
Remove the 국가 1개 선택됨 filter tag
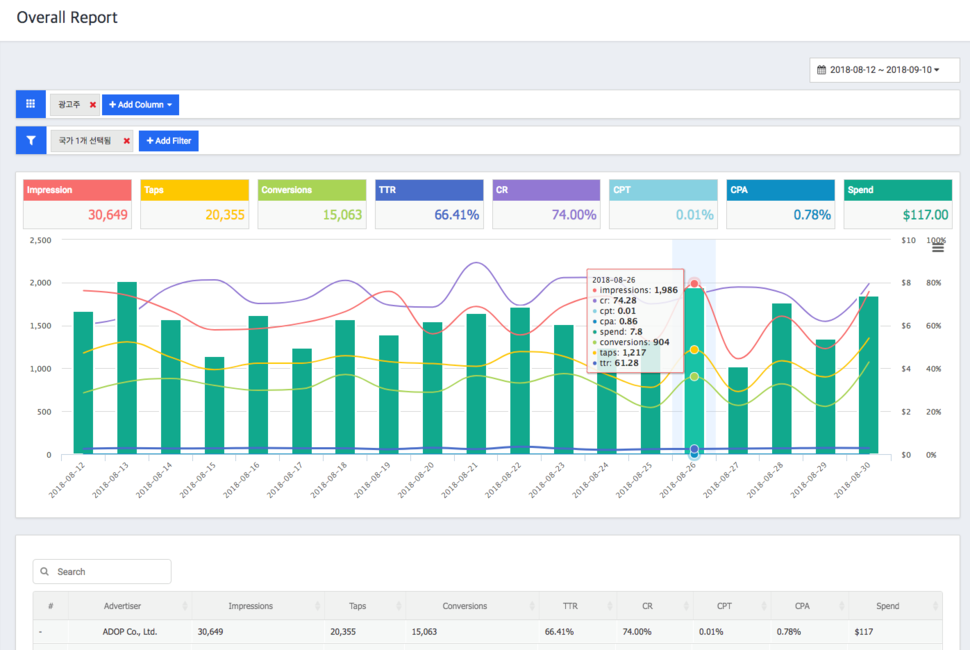pos(126,141)
